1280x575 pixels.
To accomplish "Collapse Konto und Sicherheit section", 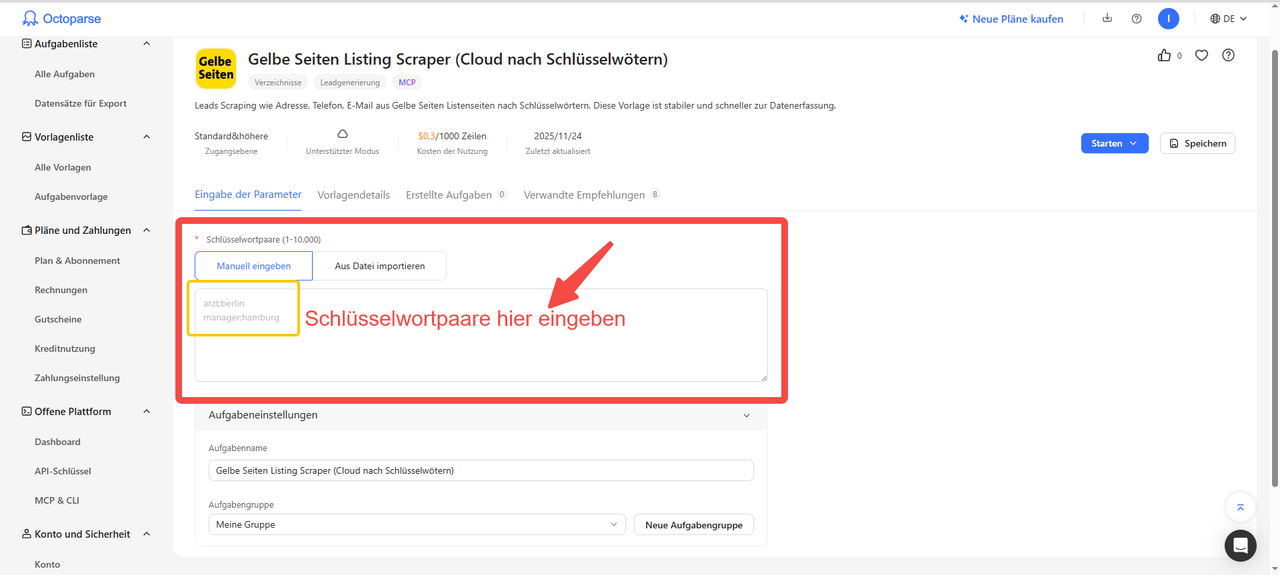I will click(147, 534).
